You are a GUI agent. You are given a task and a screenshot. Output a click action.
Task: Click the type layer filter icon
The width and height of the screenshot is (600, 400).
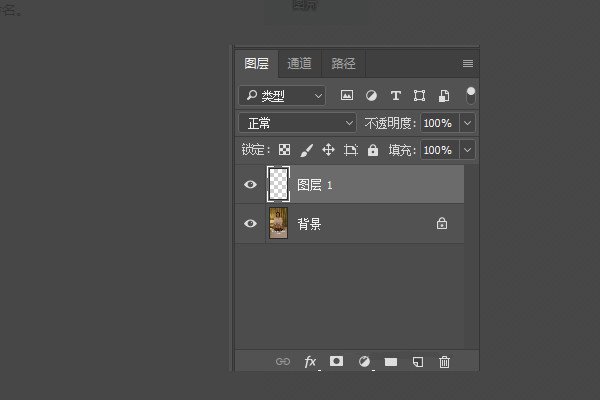[395, 96]
